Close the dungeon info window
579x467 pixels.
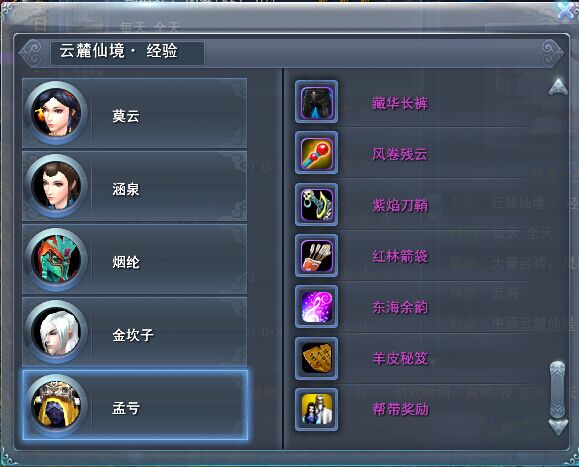click(x=567, y=11)
